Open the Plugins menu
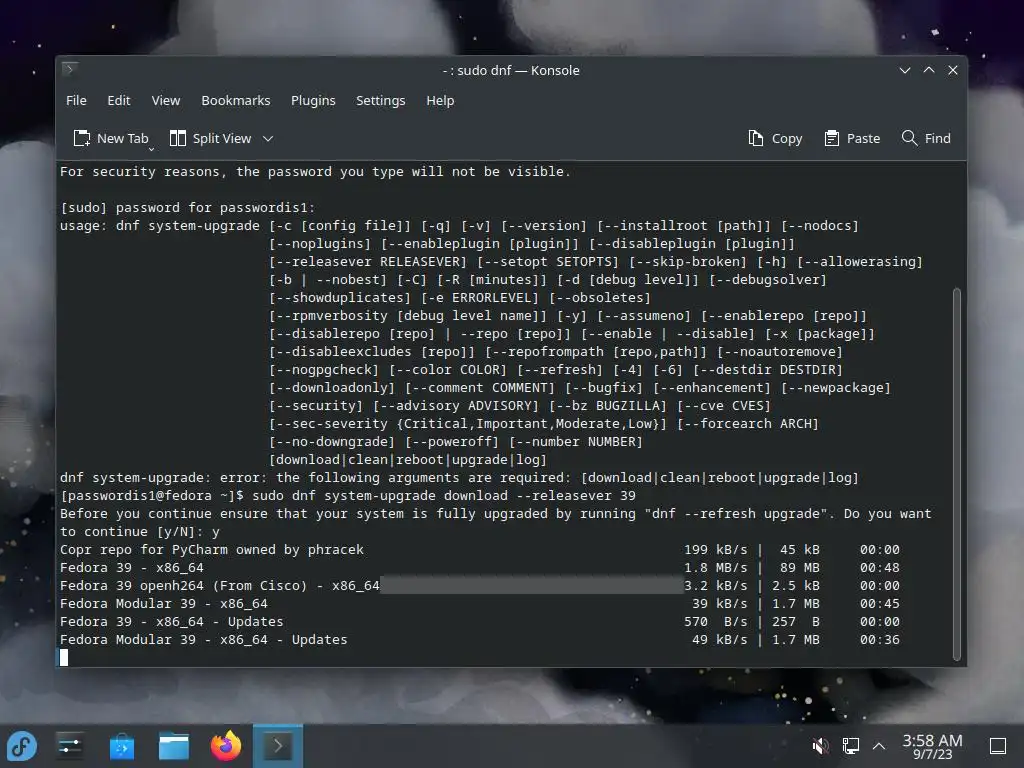Viewport: 1024px width, 768px height. [x=313, y=101]
